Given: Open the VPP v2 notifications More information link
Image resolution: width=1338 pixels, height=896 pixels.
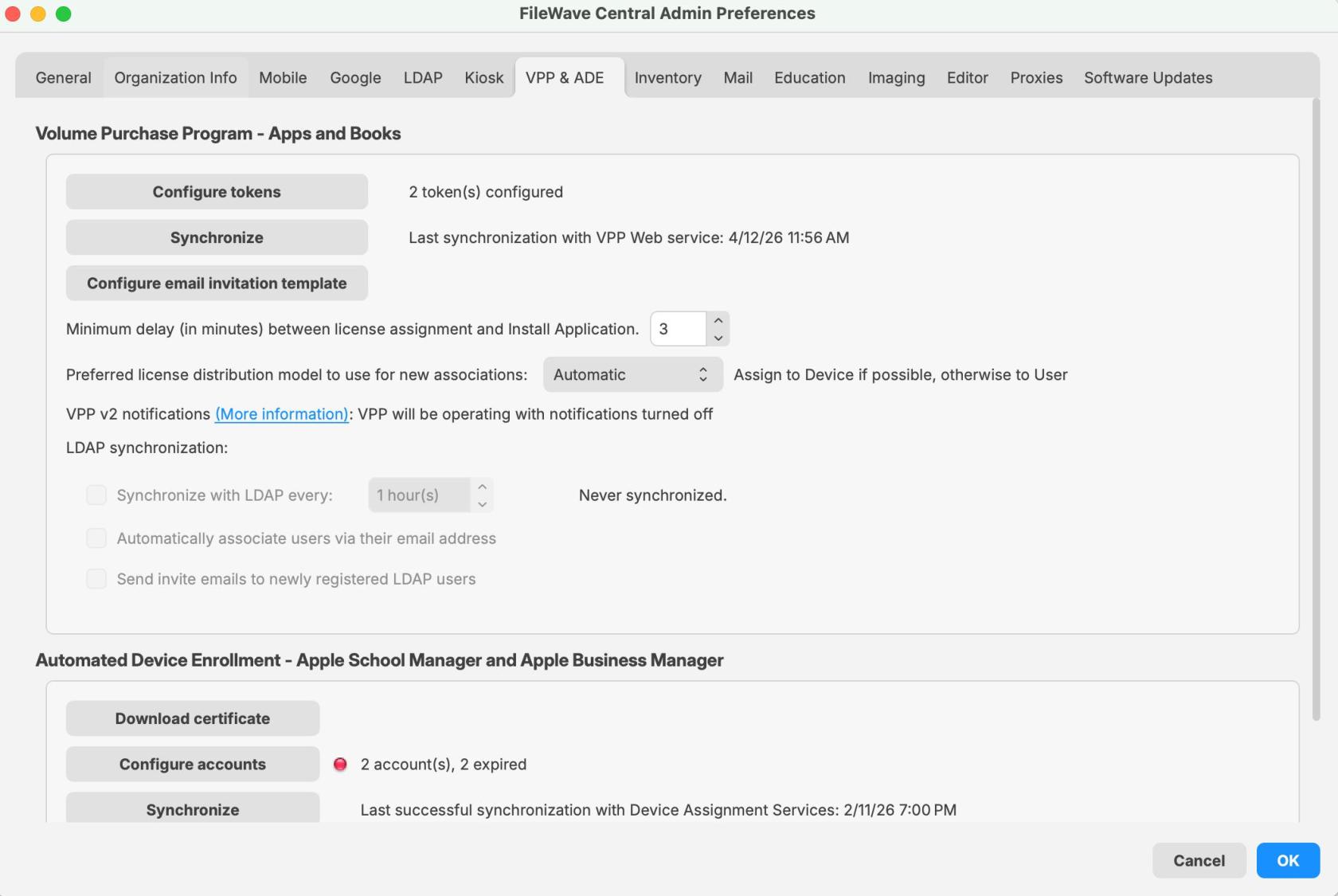Looking at the screenshot, I should (280, 414).
